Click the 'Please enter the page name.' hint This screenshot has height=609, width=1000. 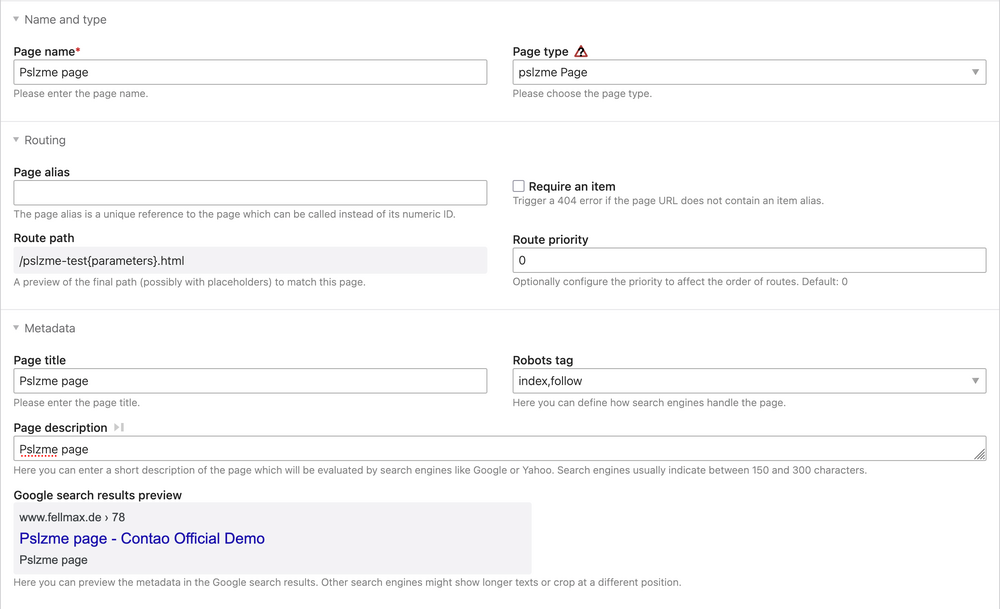81,94
